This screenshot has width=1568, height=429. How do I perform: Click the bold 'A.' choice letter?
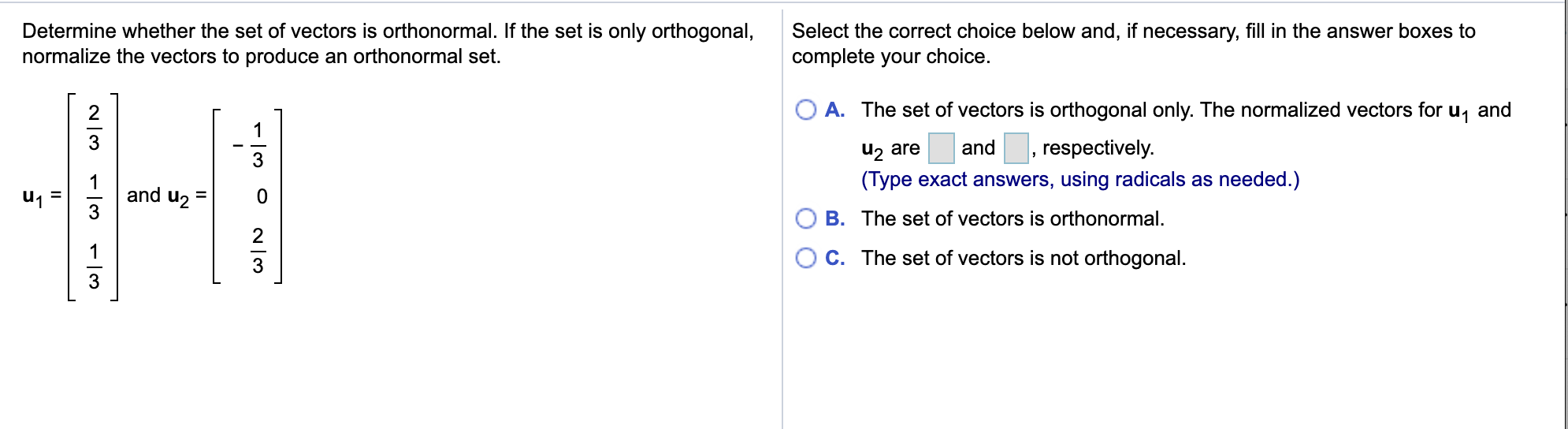point(835,110)
